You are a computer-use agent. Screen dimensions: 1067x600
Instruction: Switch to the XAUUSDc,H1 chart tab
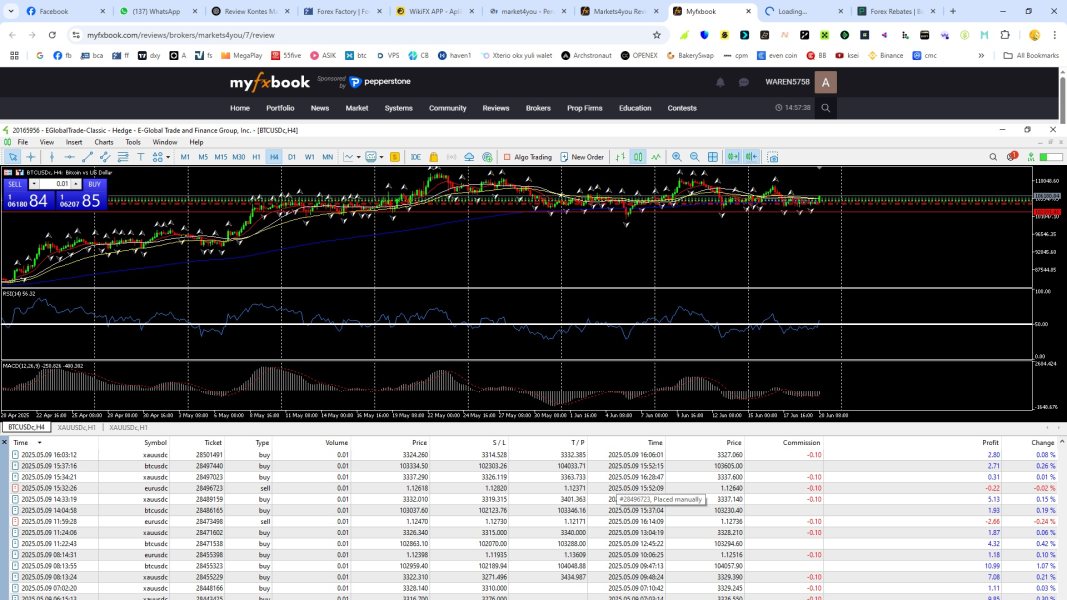pos(76,427)
